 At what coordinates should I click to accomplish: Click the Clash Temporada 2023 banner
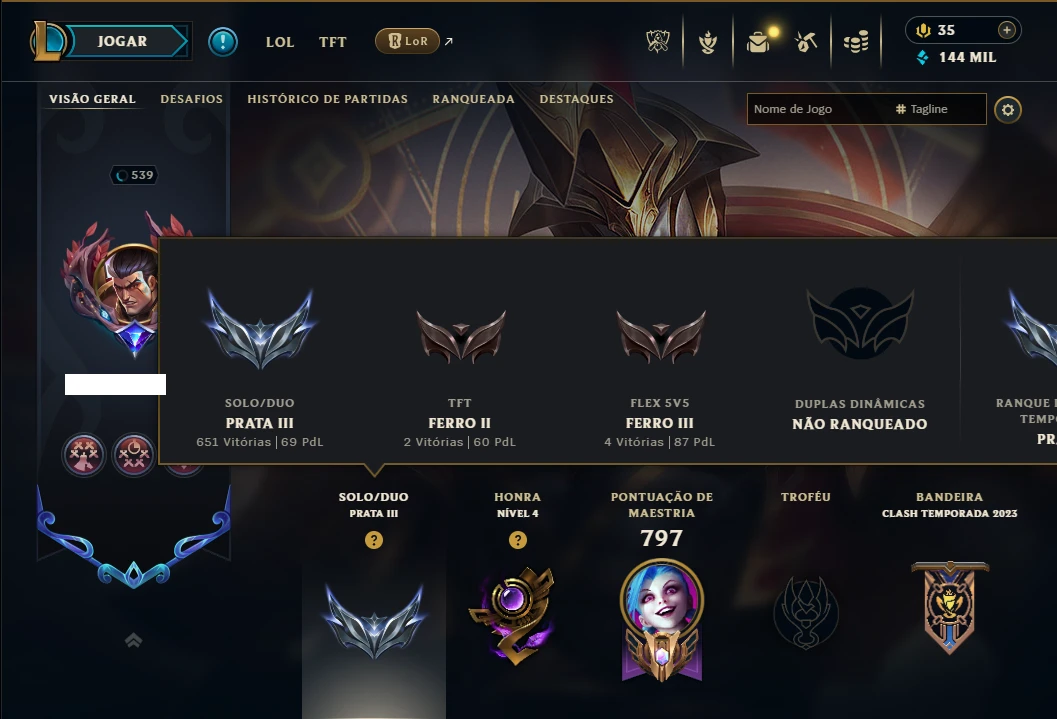coord(950,606)
